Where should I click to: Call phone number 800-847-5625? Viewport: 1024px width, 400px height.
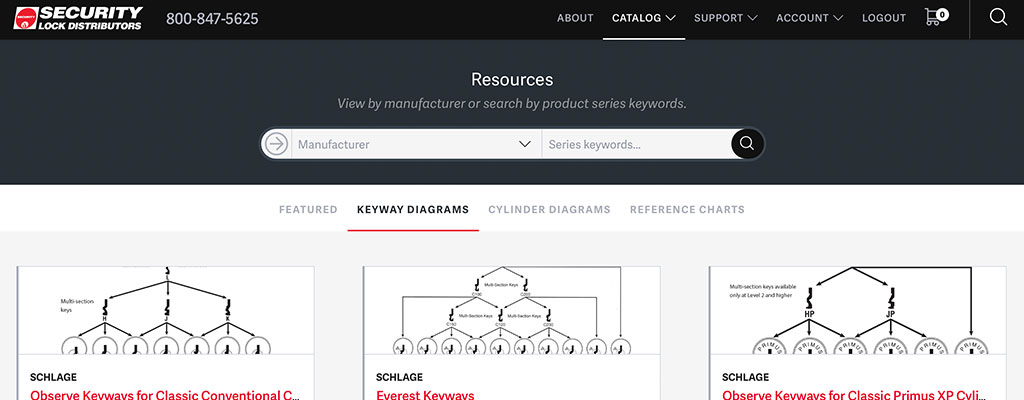(x=212, y=18)
